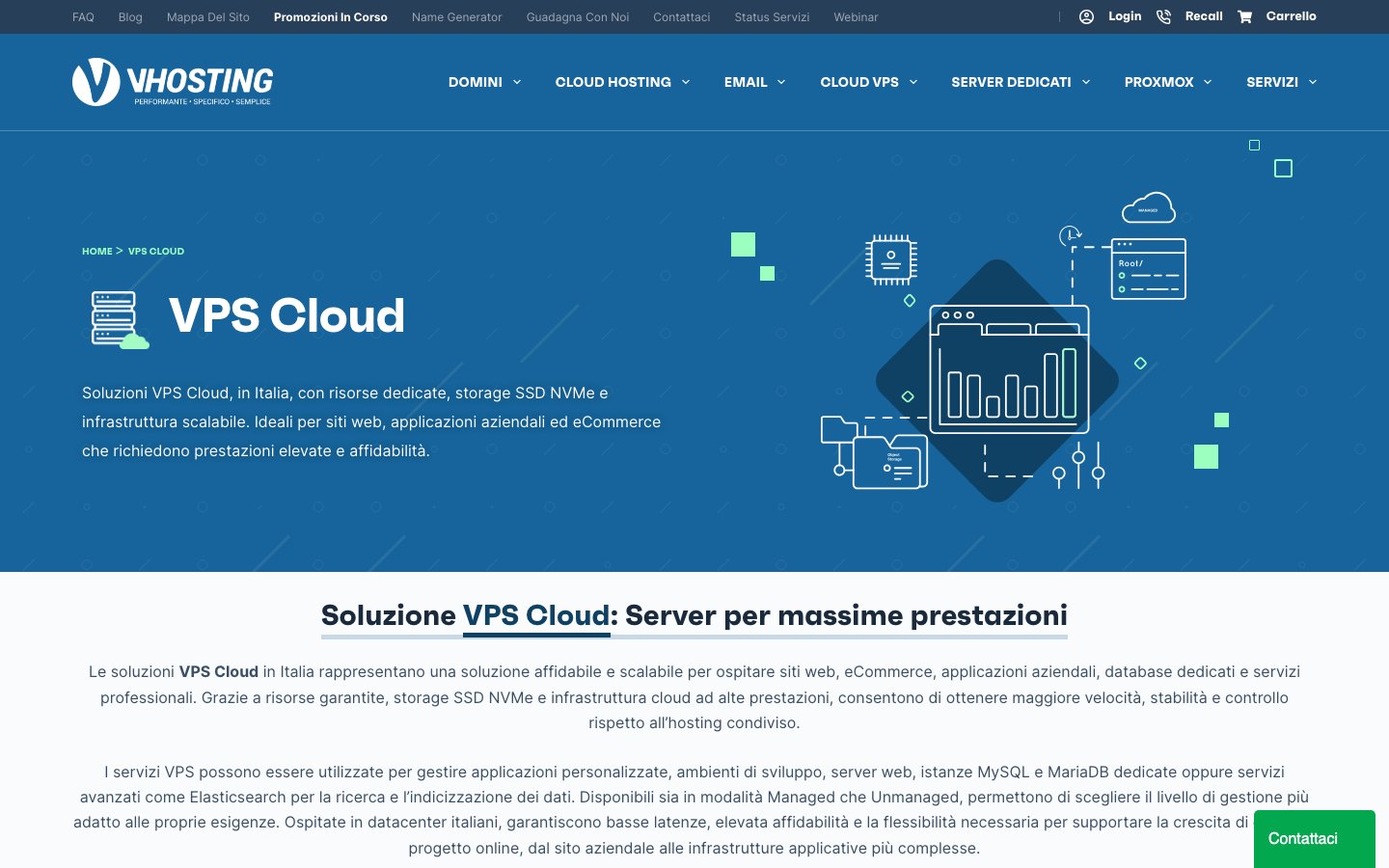Click the CPU chip icon in the illustration
This screenshot has width=1389, height=868.
click(x=890, y=260)
